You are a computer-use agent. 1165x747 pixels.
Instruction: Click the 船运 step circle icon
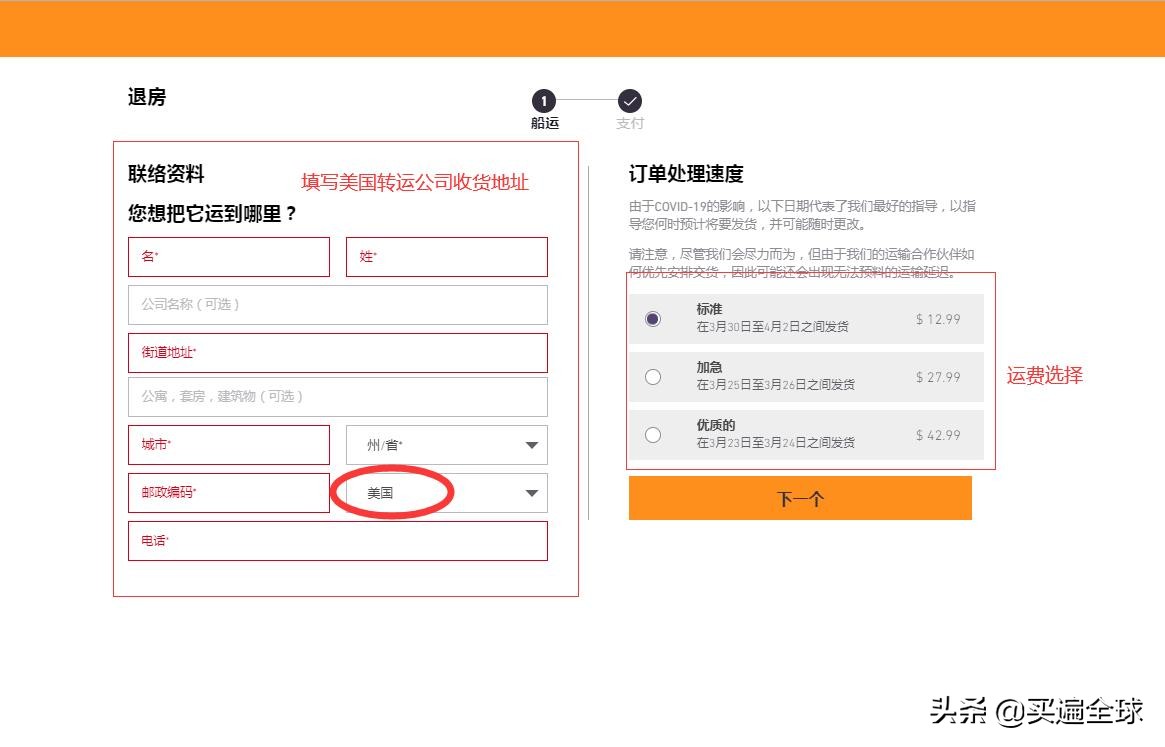(x=543, y=102)
